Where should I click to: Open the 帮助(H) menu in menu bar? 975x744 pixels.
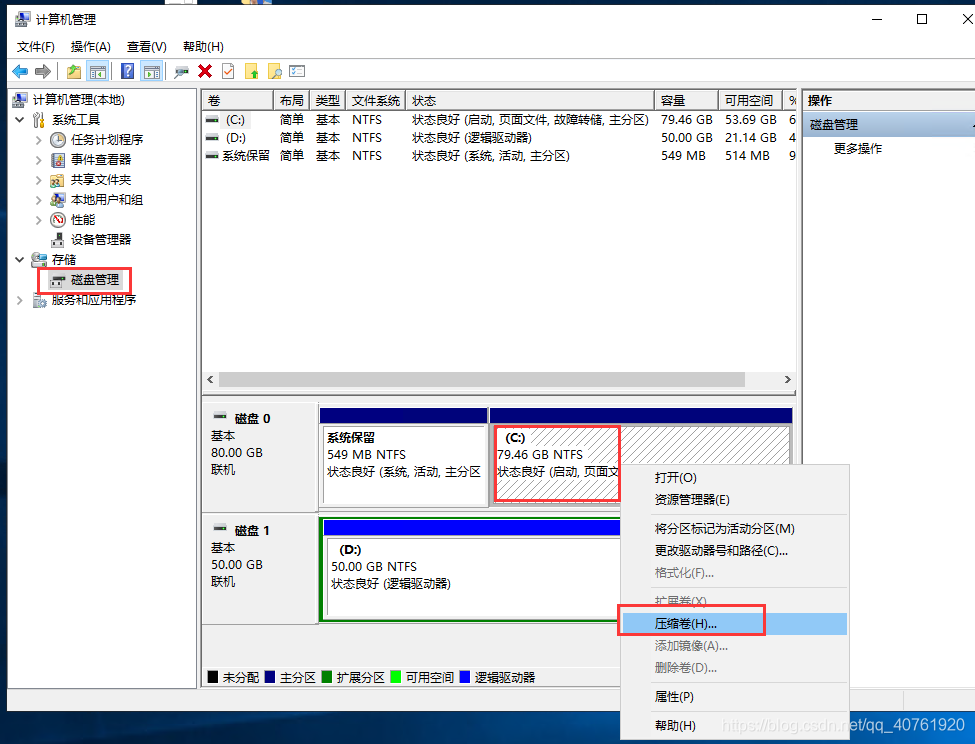203,47
